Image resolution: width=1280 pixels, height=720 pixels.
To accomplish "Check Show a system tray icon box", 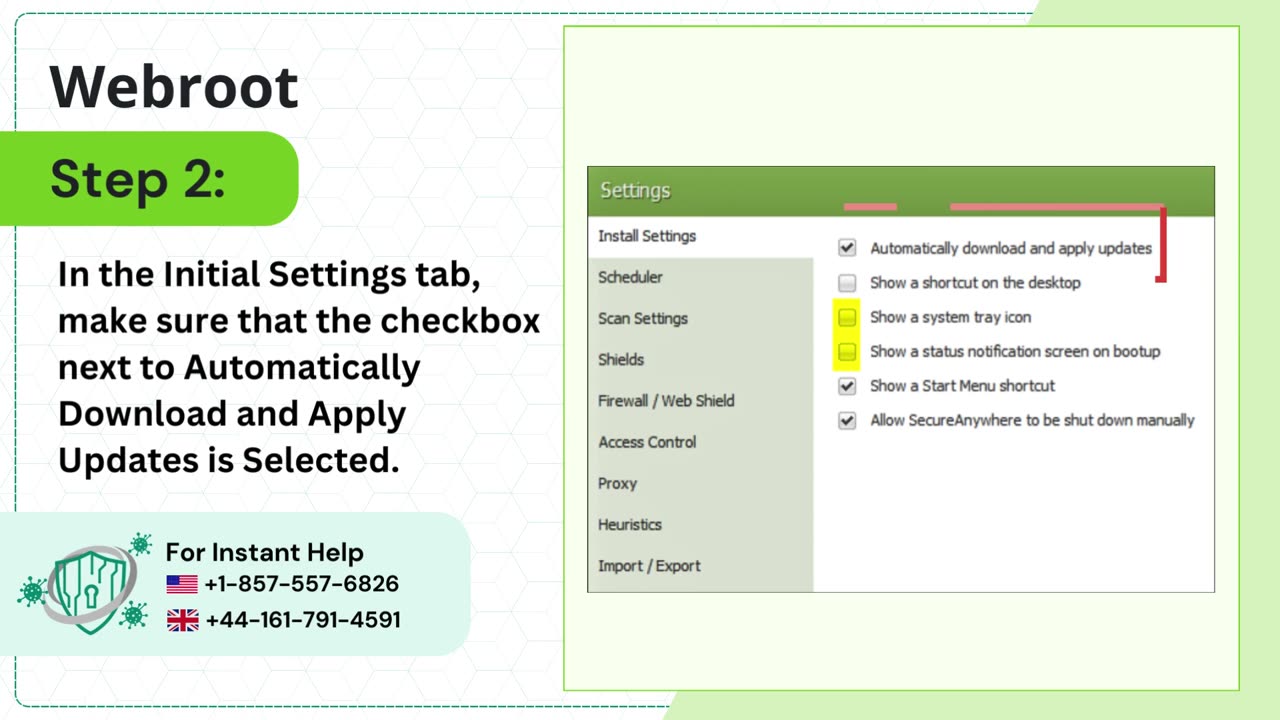I will [847, 317].
